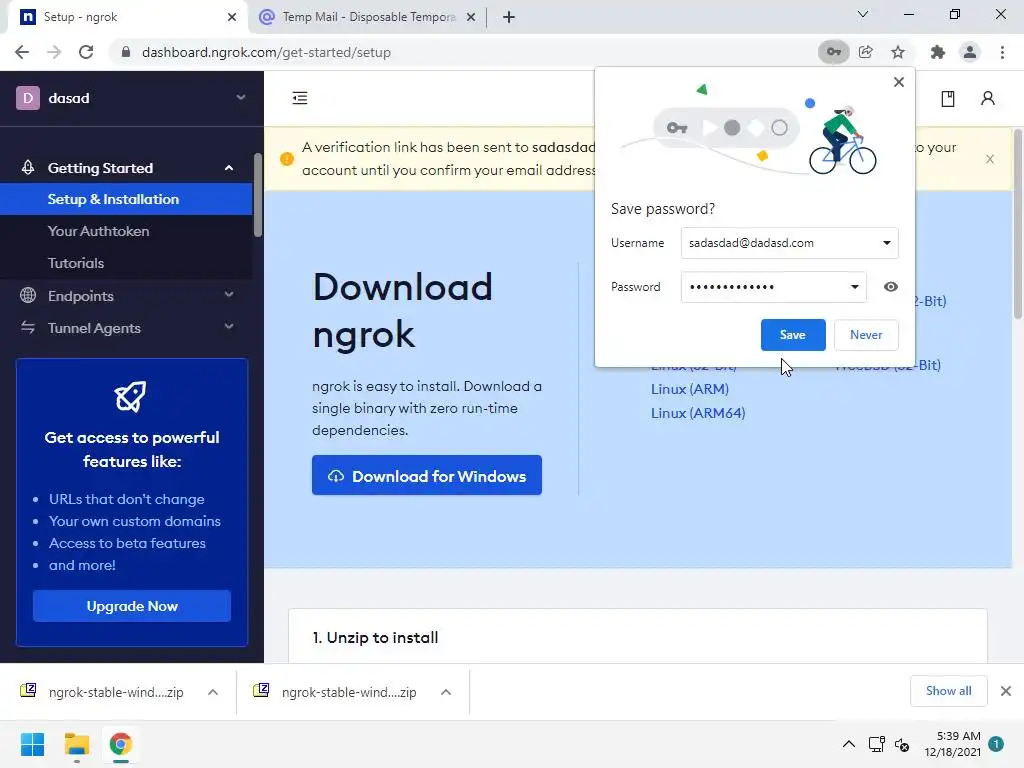
Task: Open the Tutorials page
Action: pos(76,263)
